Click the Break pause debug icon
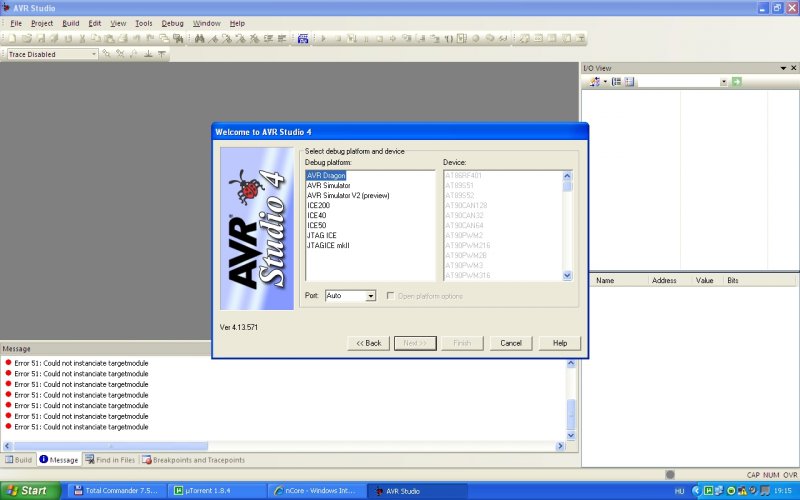 (x=365, y=38)
